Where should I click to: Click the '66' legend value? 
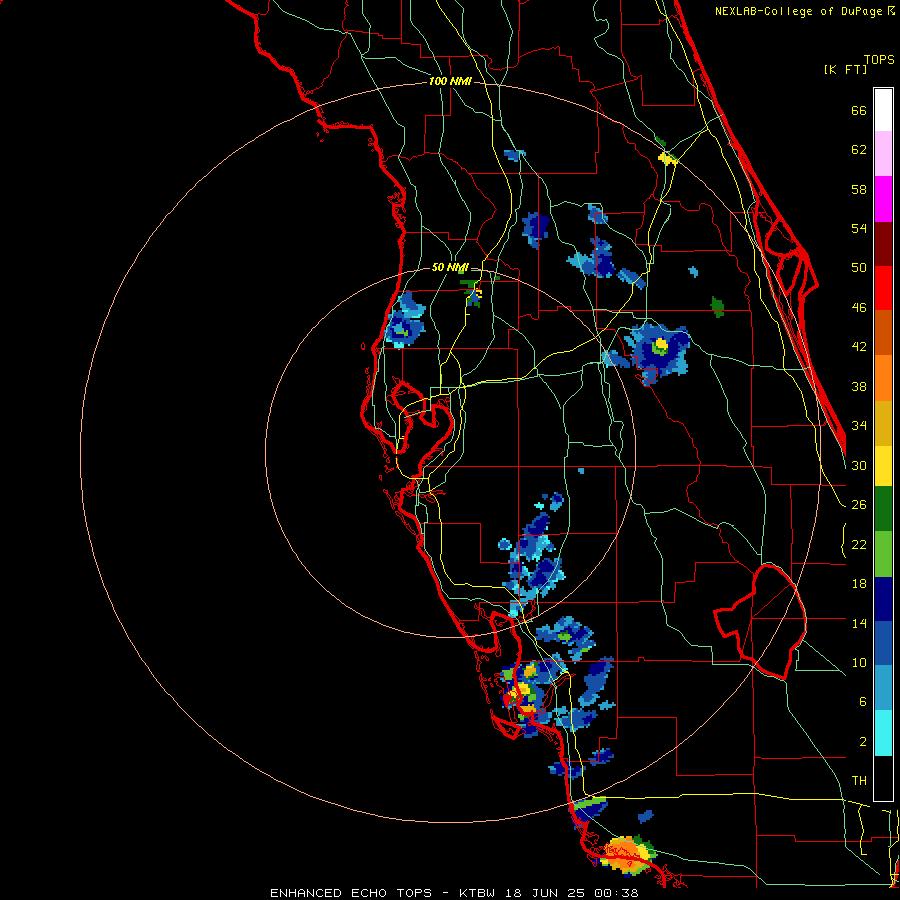[x=859, y=110]
